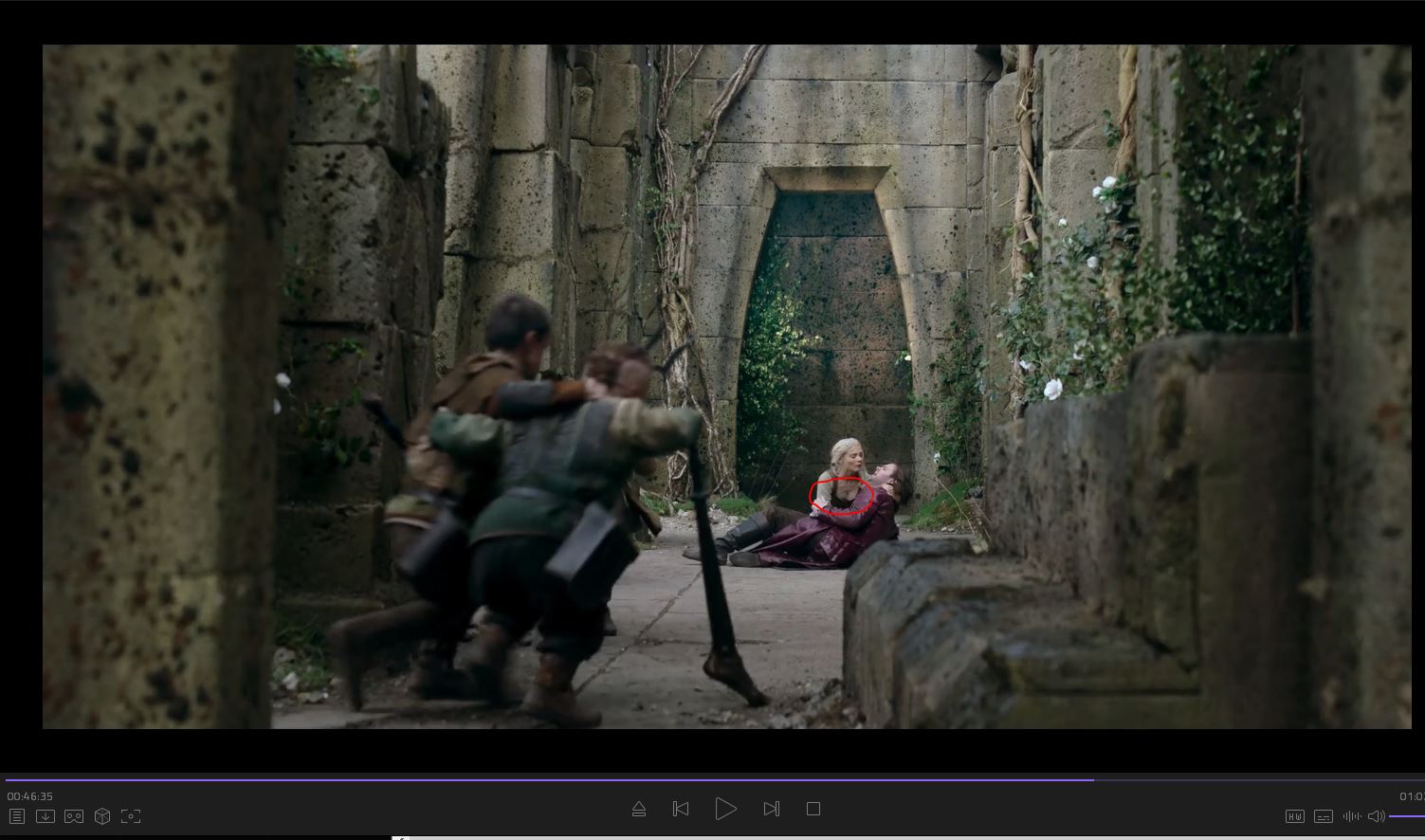Mute audio with the speaker icon
The width and height of the screenshot is (1425, 840).
point(1376,816)
